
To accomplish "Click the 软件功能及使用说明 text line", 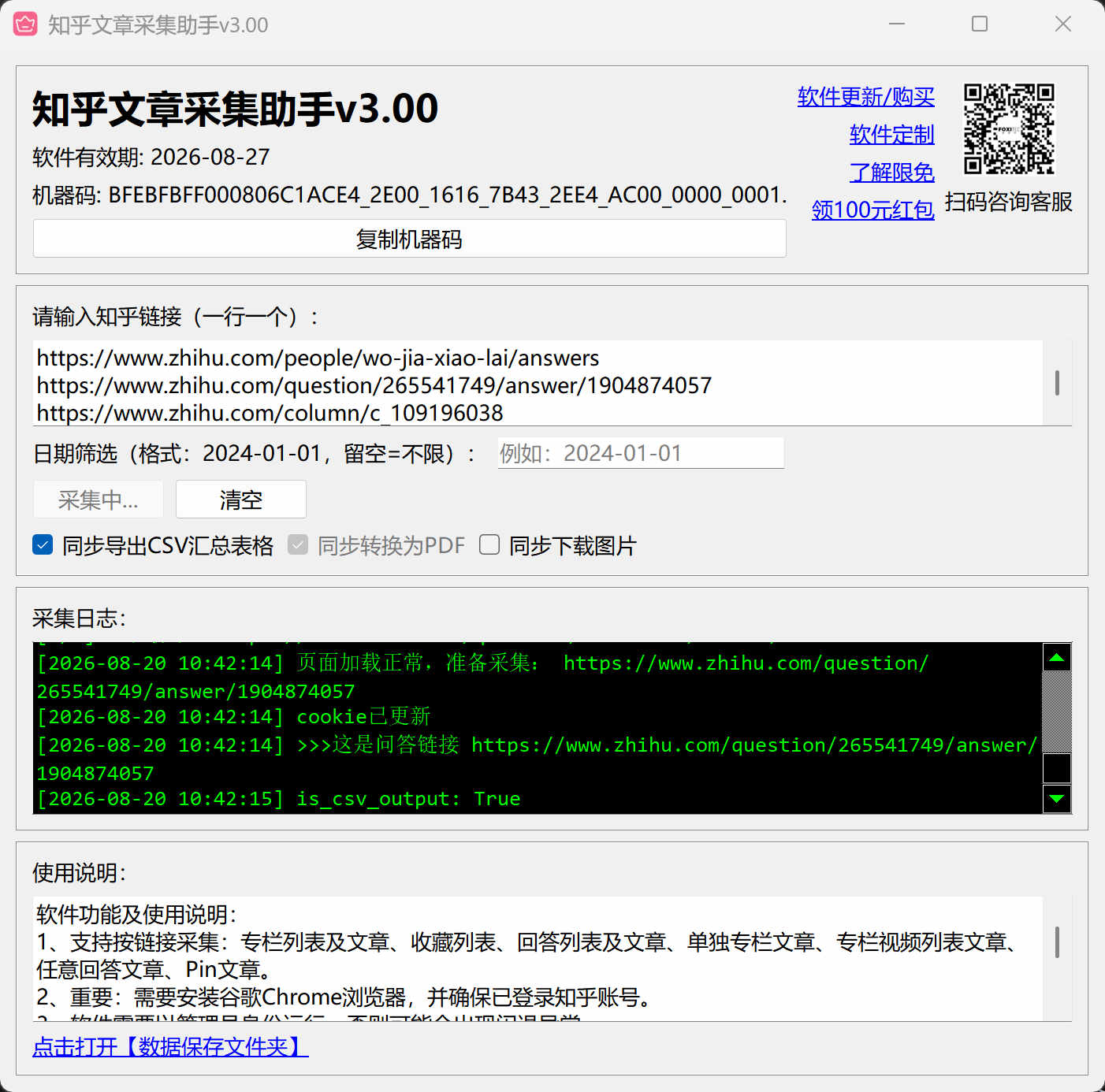I will 137,915.
